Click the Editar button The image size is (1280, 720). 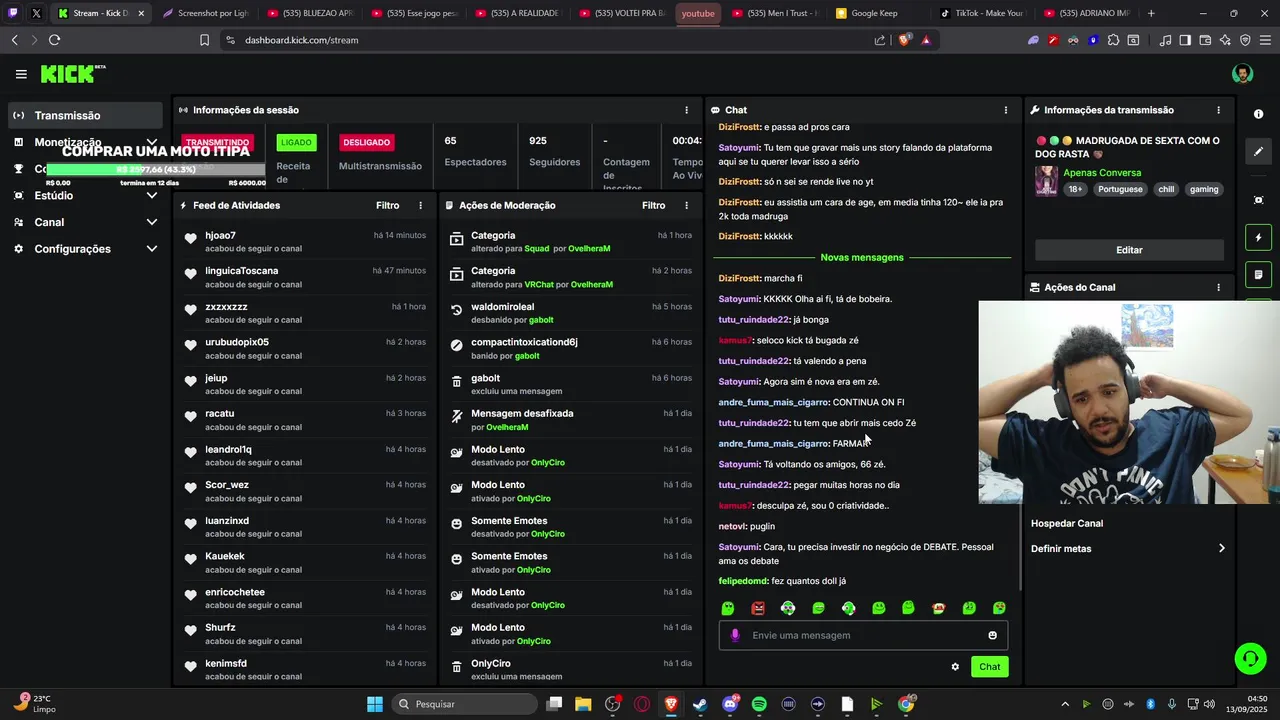coord(1129,250)
